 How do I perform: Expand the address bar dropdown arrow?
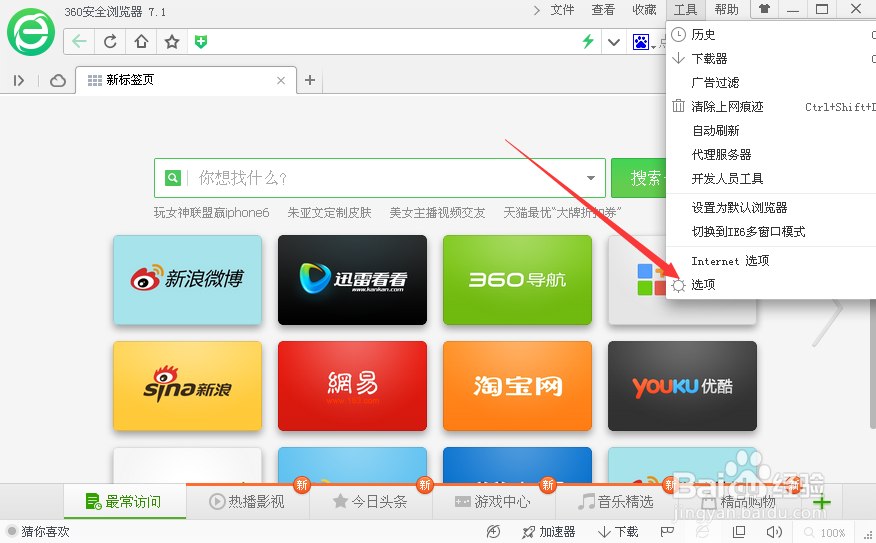click(613, 42)
